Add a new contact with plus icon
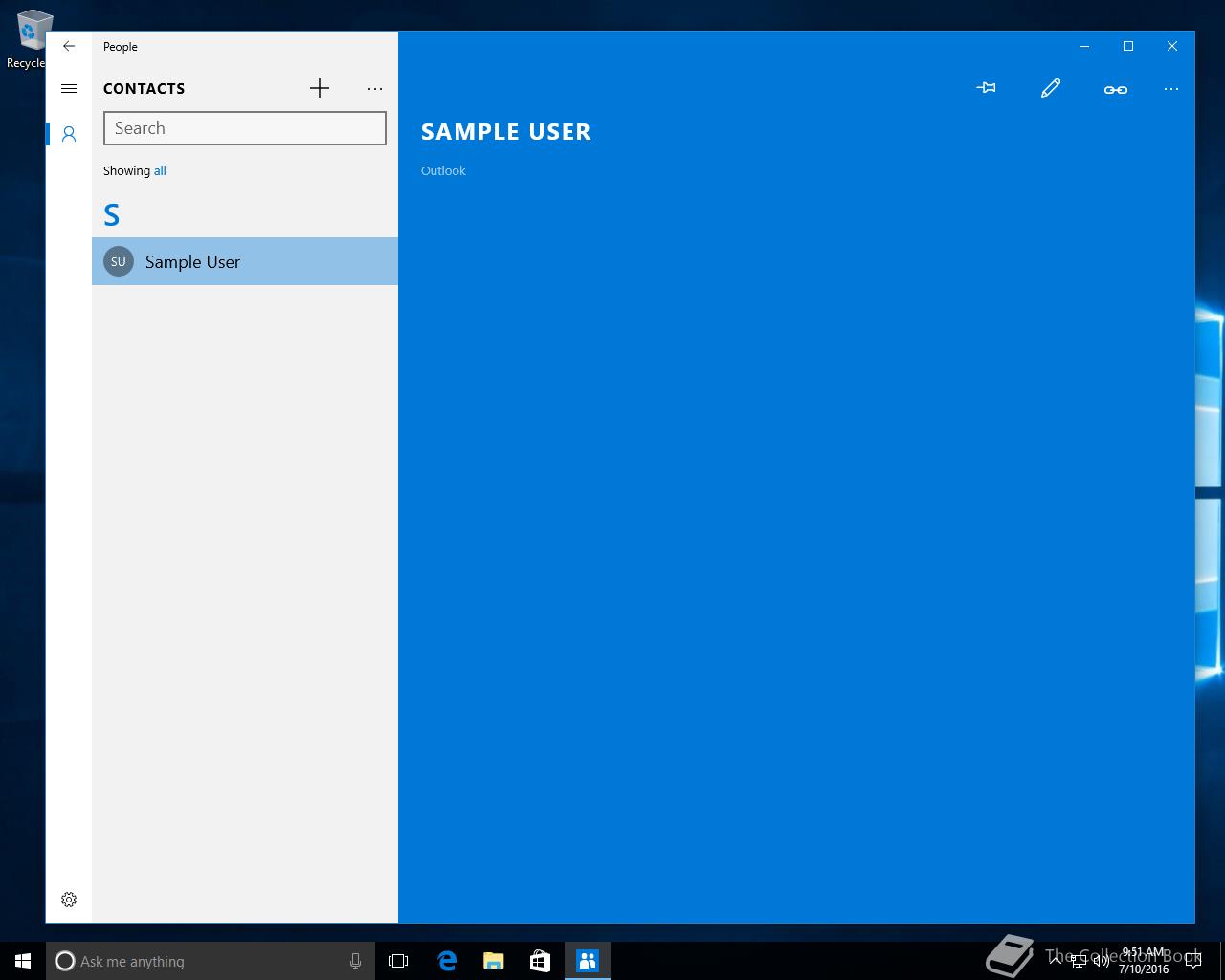Image resolution: width=1225 pixels, height=980 pixels. pyautogui.click(x=320, y=88)
